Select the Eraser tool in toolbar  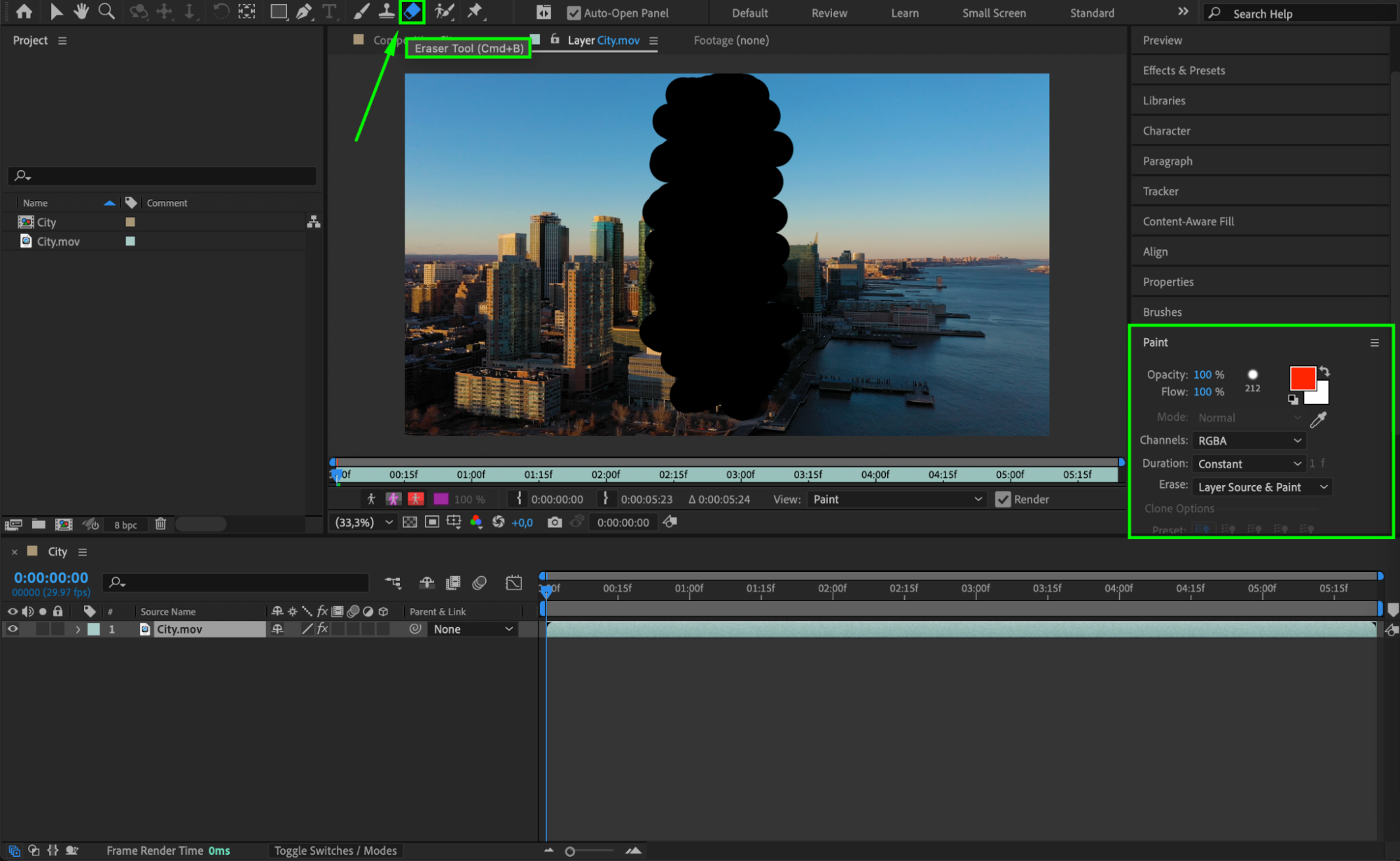412,11
